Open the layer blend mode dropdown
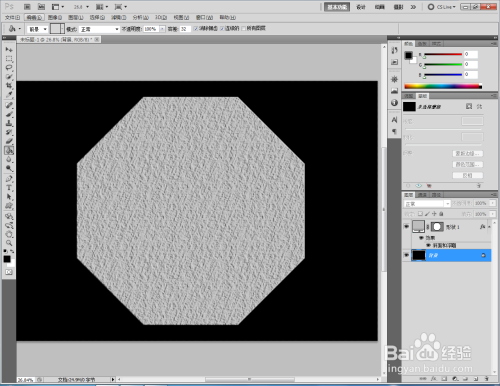Screen dimensions: 500x386 point(427,204)
